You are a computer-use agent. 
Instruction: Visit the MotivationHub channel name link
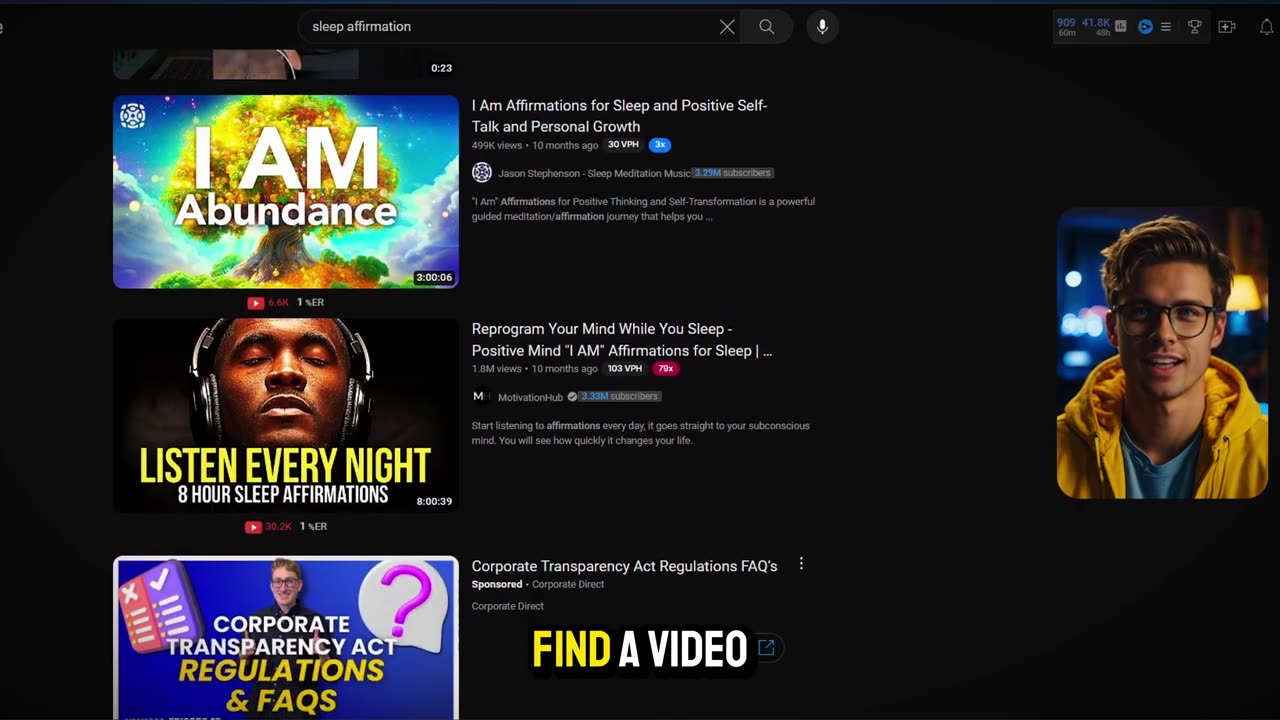pyautogui.click(x=530, y=397)
